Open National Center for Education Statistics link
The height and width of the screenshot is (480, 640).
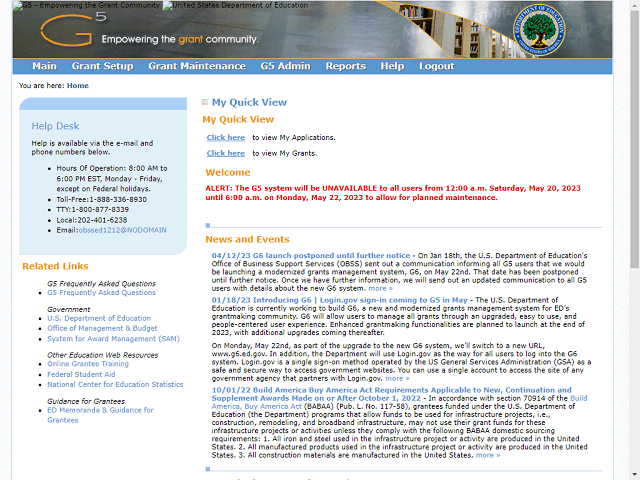pyautogui.click(x=115, y=384)
